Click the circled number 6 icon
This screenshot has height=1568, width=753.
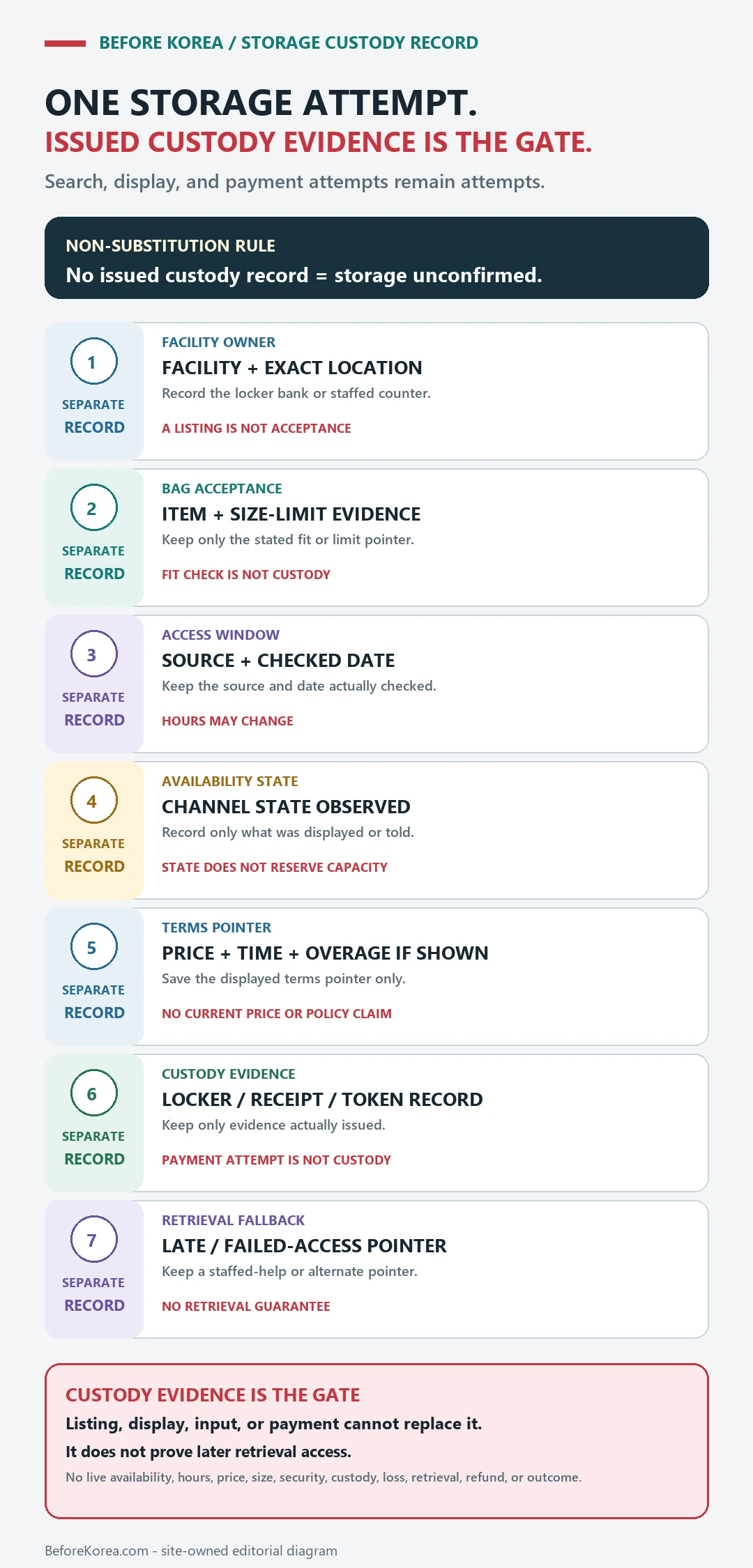93,1093
